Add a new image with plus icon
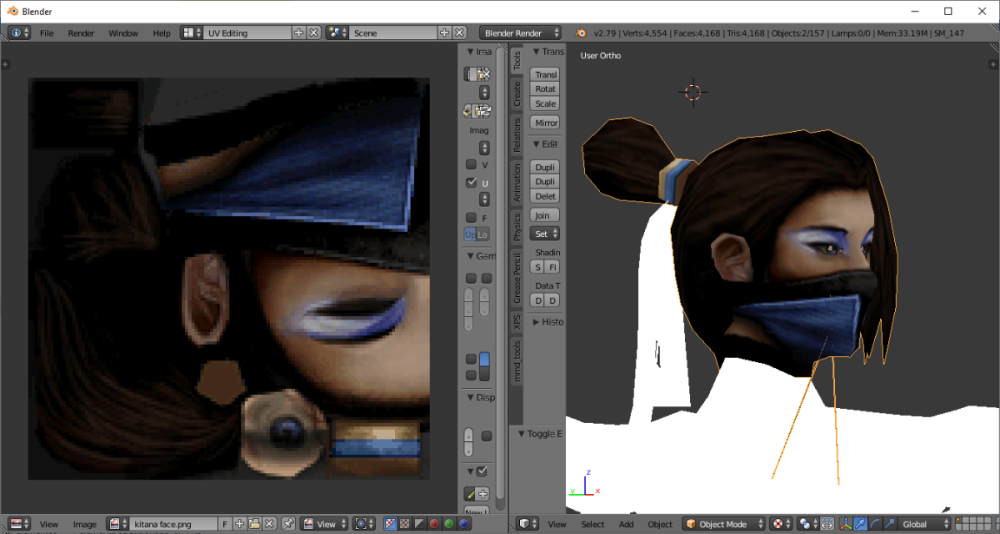1000x534 pixels. tap(240, 524)
